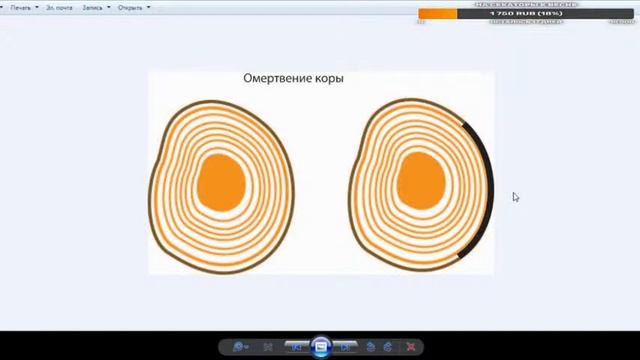Open the Печать menu
This screenshot has height=360, width=640.
pyautogui.click(x=20, y=8)
